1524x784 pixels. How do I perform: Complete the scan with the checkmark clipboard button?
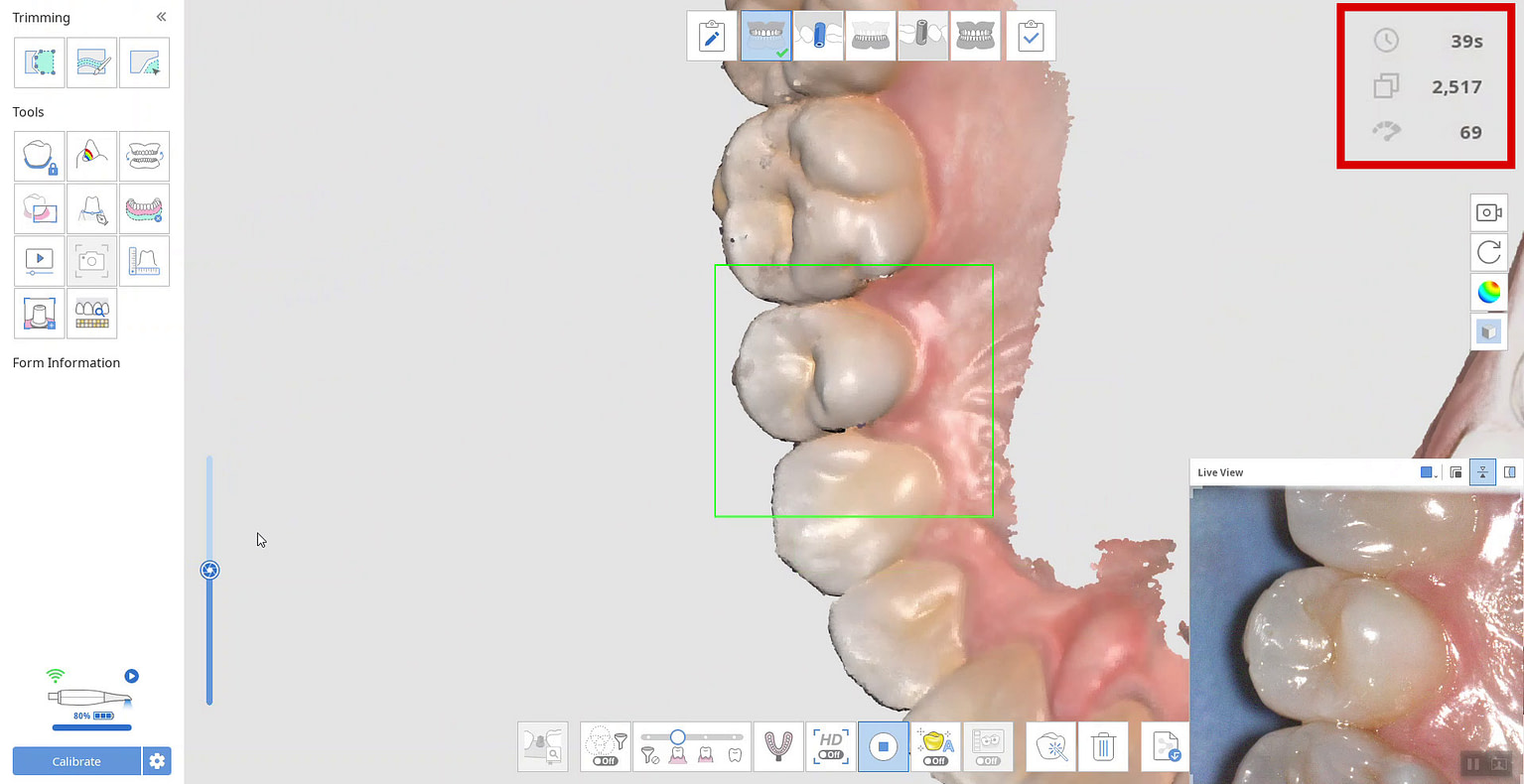click(1031, 36)
